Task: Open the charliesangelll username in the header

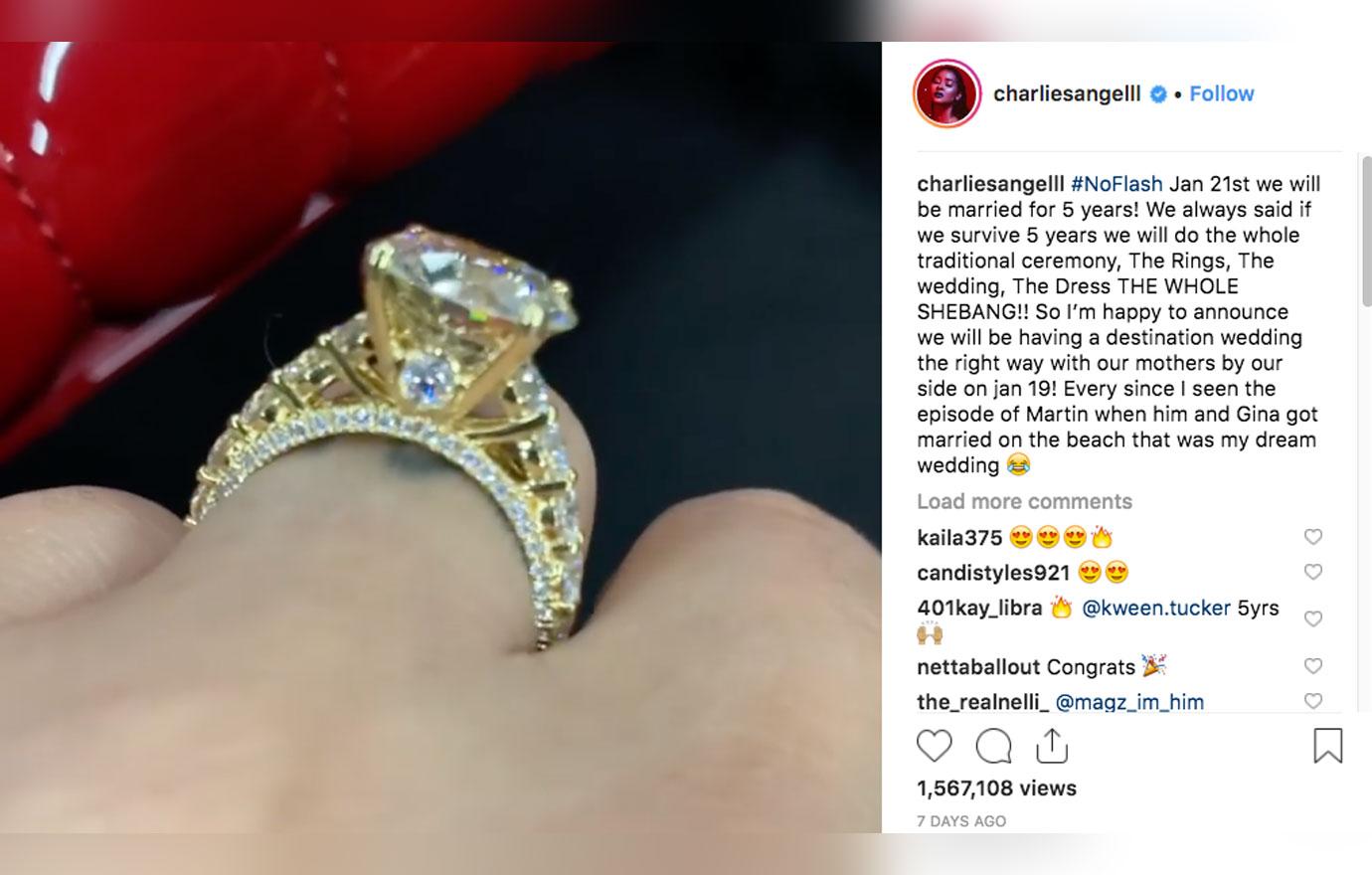Action: (x=1069, y=93)
